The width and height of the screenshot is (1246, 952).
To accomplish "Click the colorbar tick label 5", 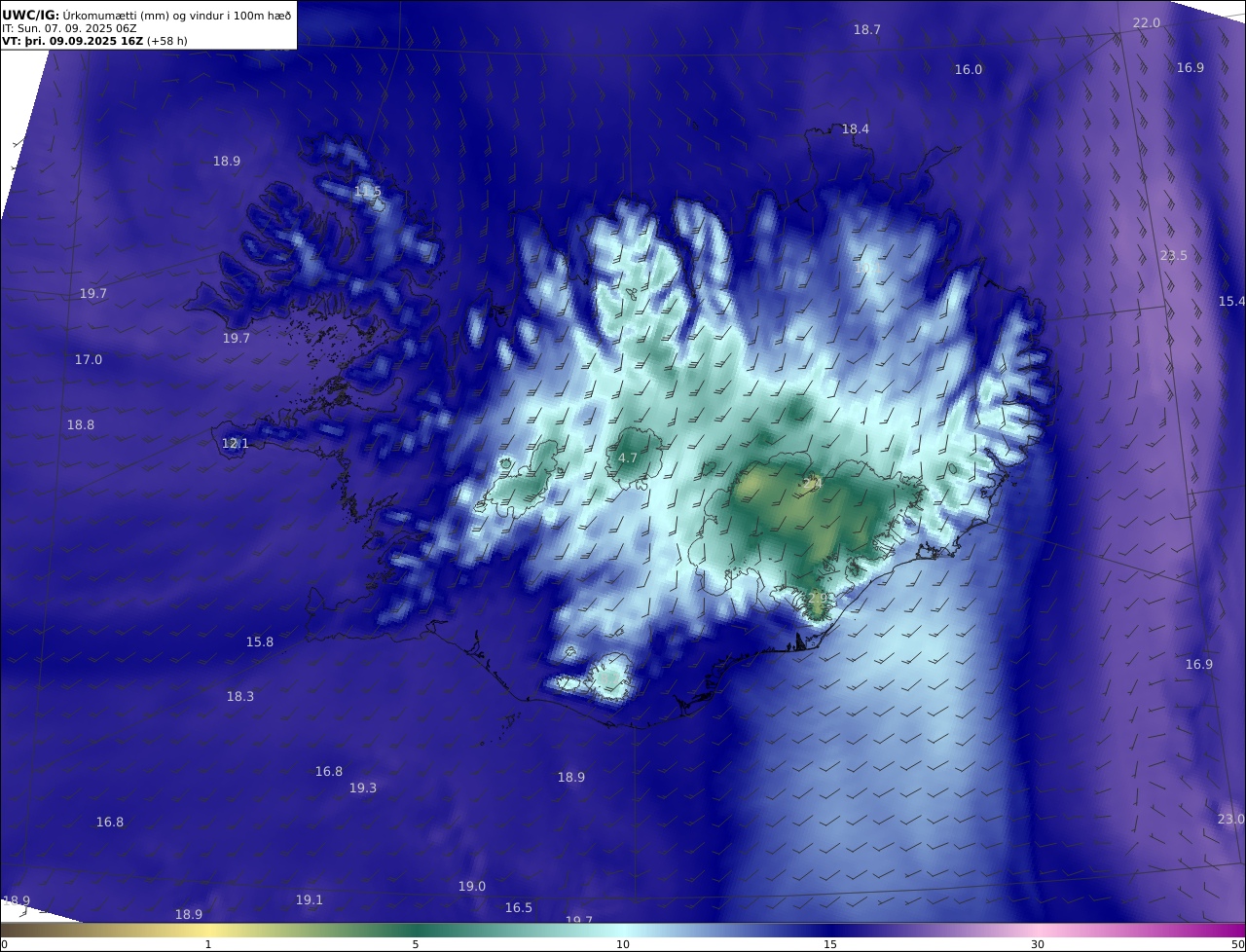I will pyautogui.click(x=416, y=944).
